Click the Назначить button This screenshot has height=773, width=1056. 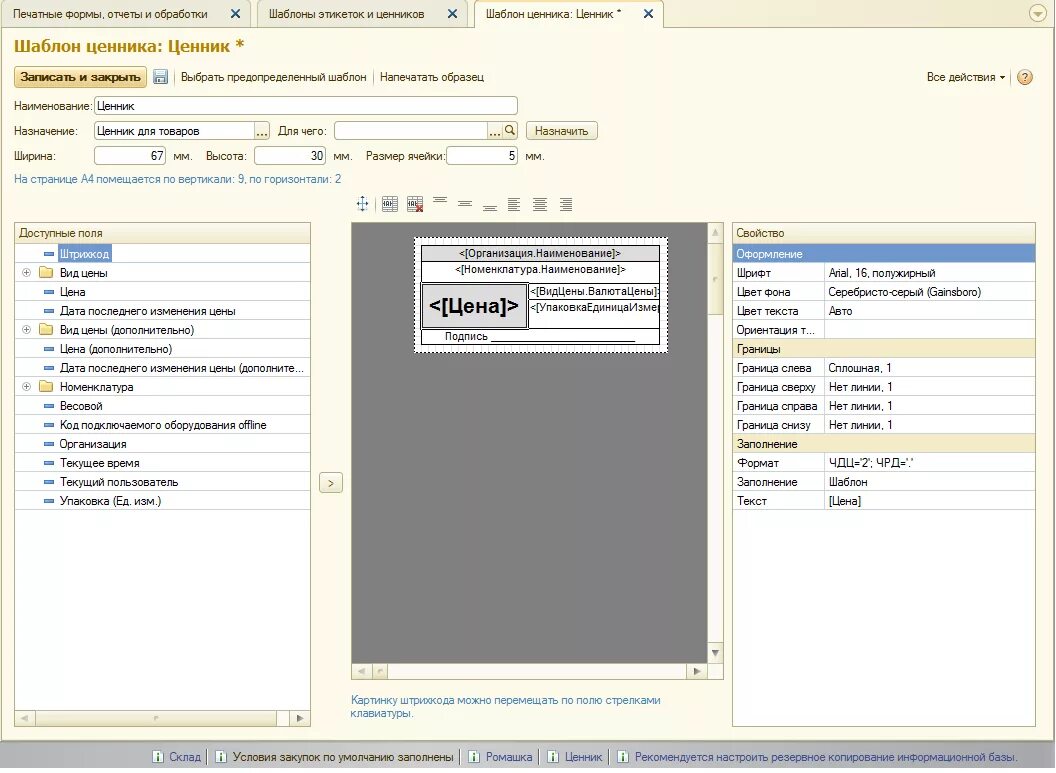pos(562,131)
